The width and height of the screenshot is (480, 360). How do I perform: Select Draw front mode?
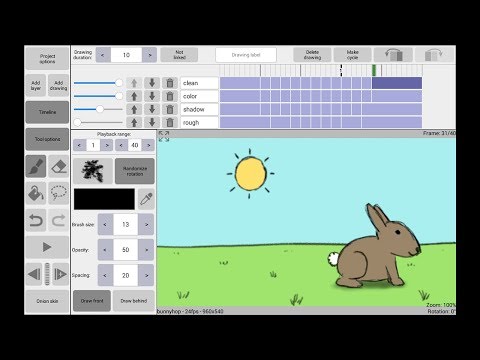coord(92,301)
